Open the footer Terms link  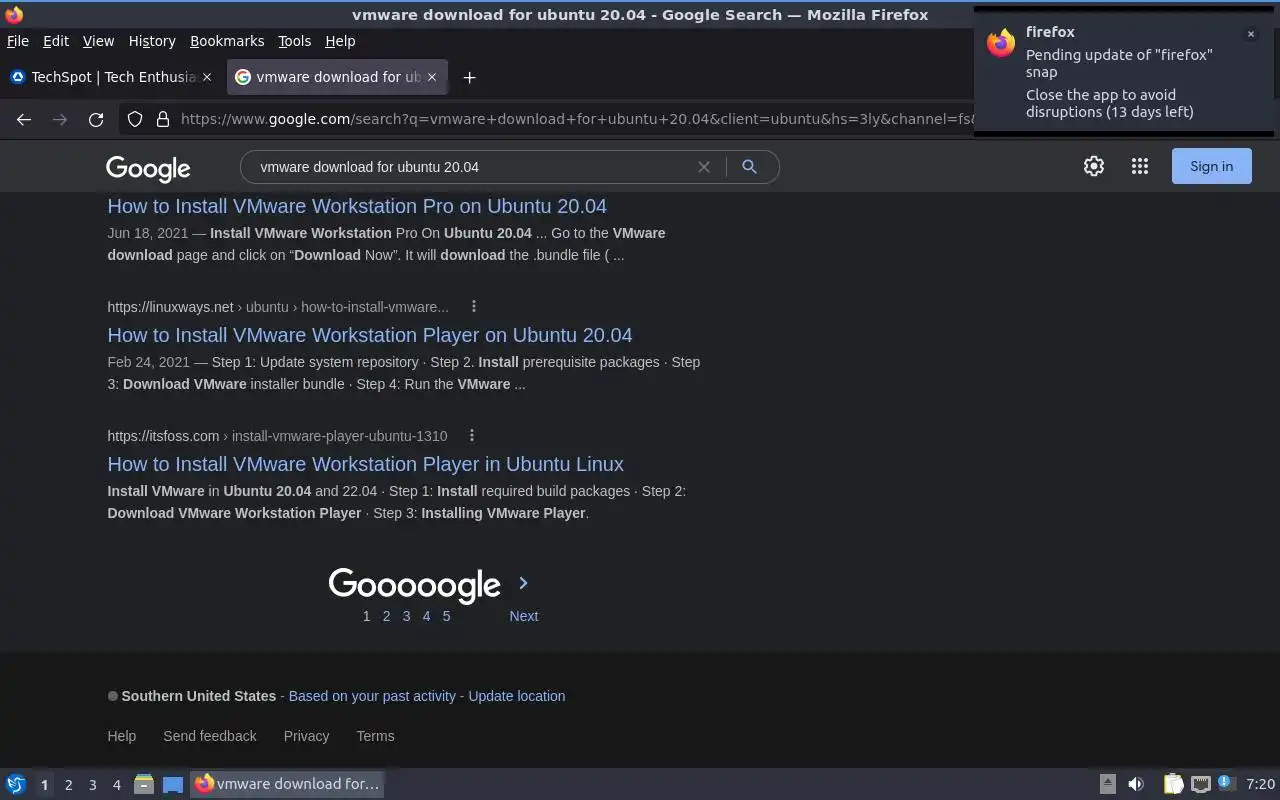pos(375,736)
